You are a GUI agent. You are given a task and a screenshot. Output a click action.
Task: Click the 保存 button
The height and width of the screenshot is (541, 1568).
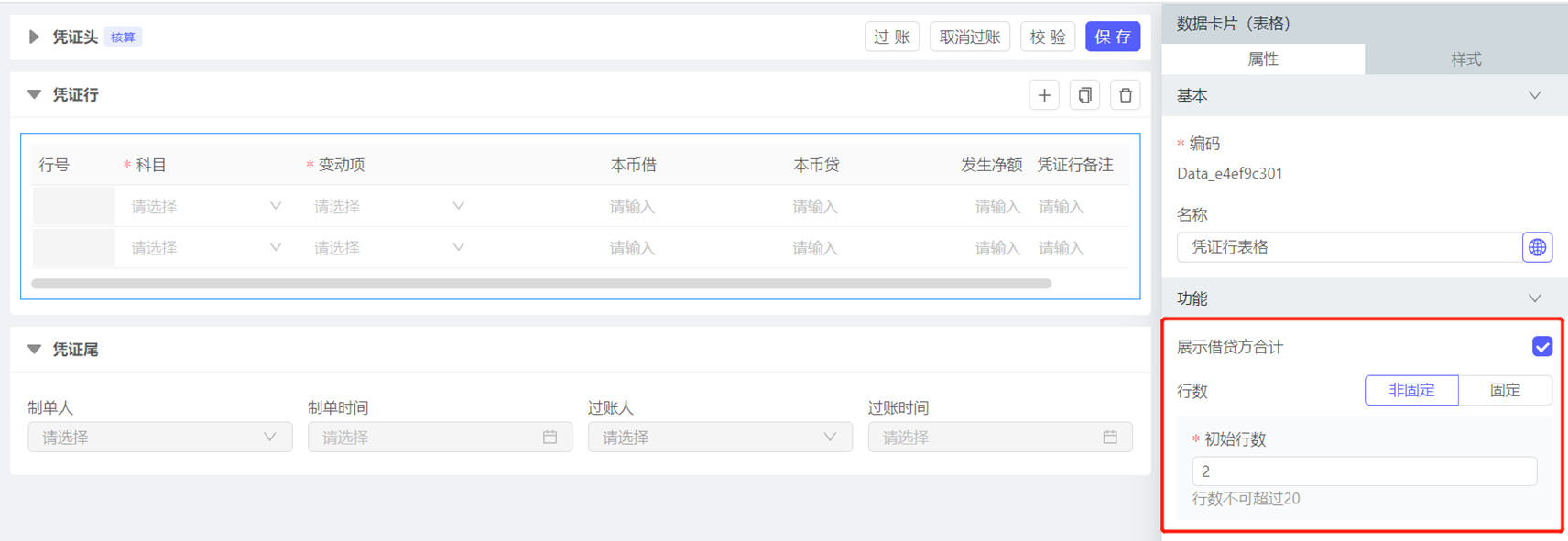[x=1113, y=37]
